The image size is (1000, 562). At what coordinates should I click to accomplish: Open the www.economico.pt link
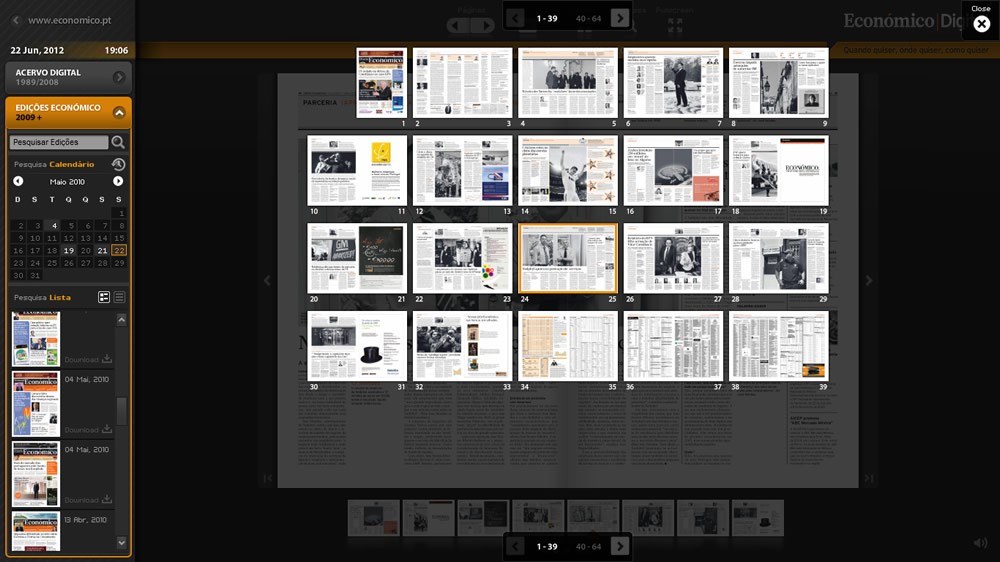[x=70, y=20]
